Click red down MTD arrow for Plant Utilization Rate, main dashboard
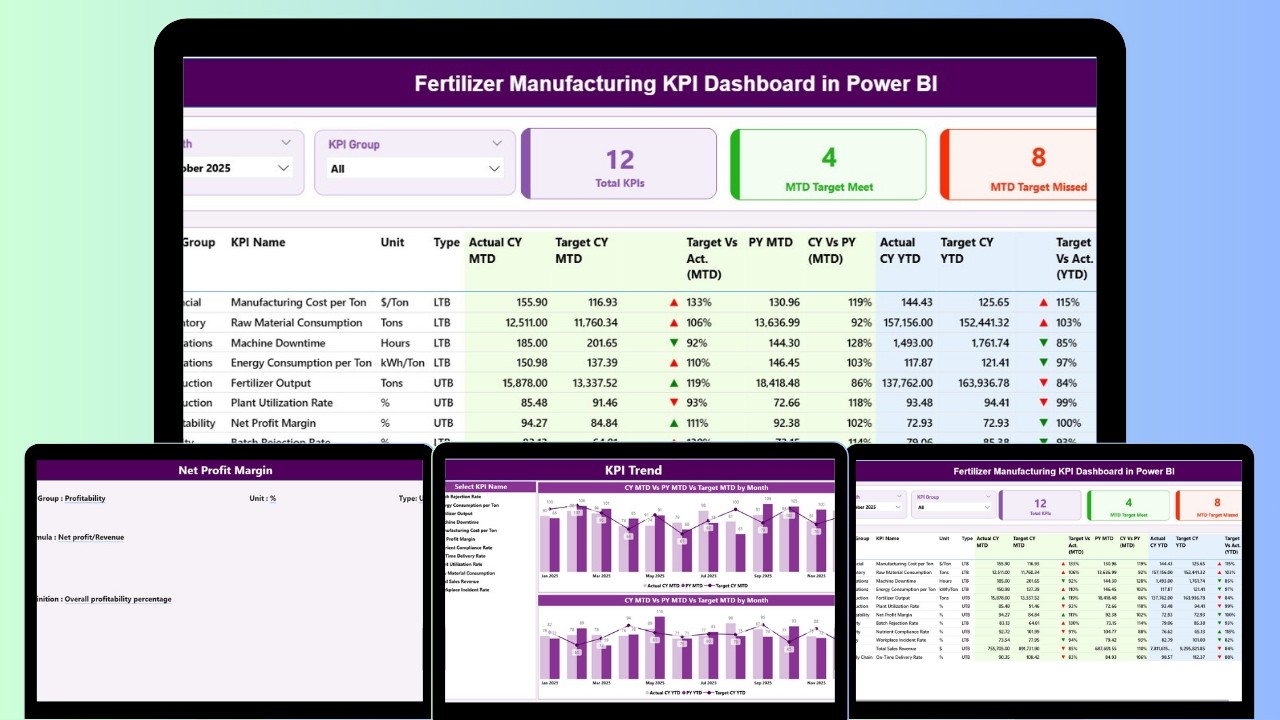The image size is (1280, 720). pos(674,402)
